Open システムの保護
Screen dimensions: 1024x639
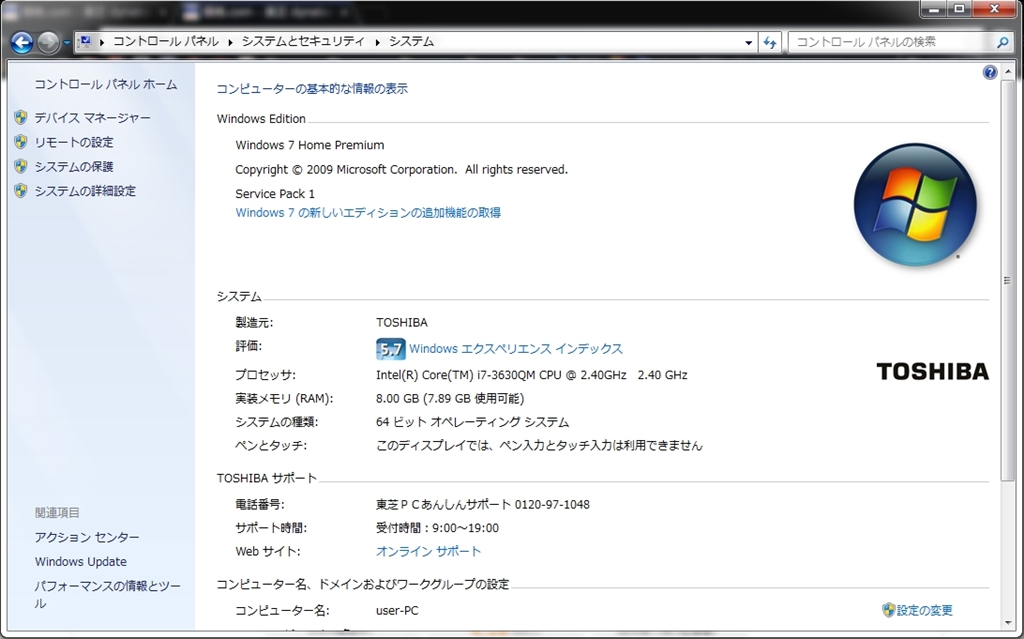point(74,167)
